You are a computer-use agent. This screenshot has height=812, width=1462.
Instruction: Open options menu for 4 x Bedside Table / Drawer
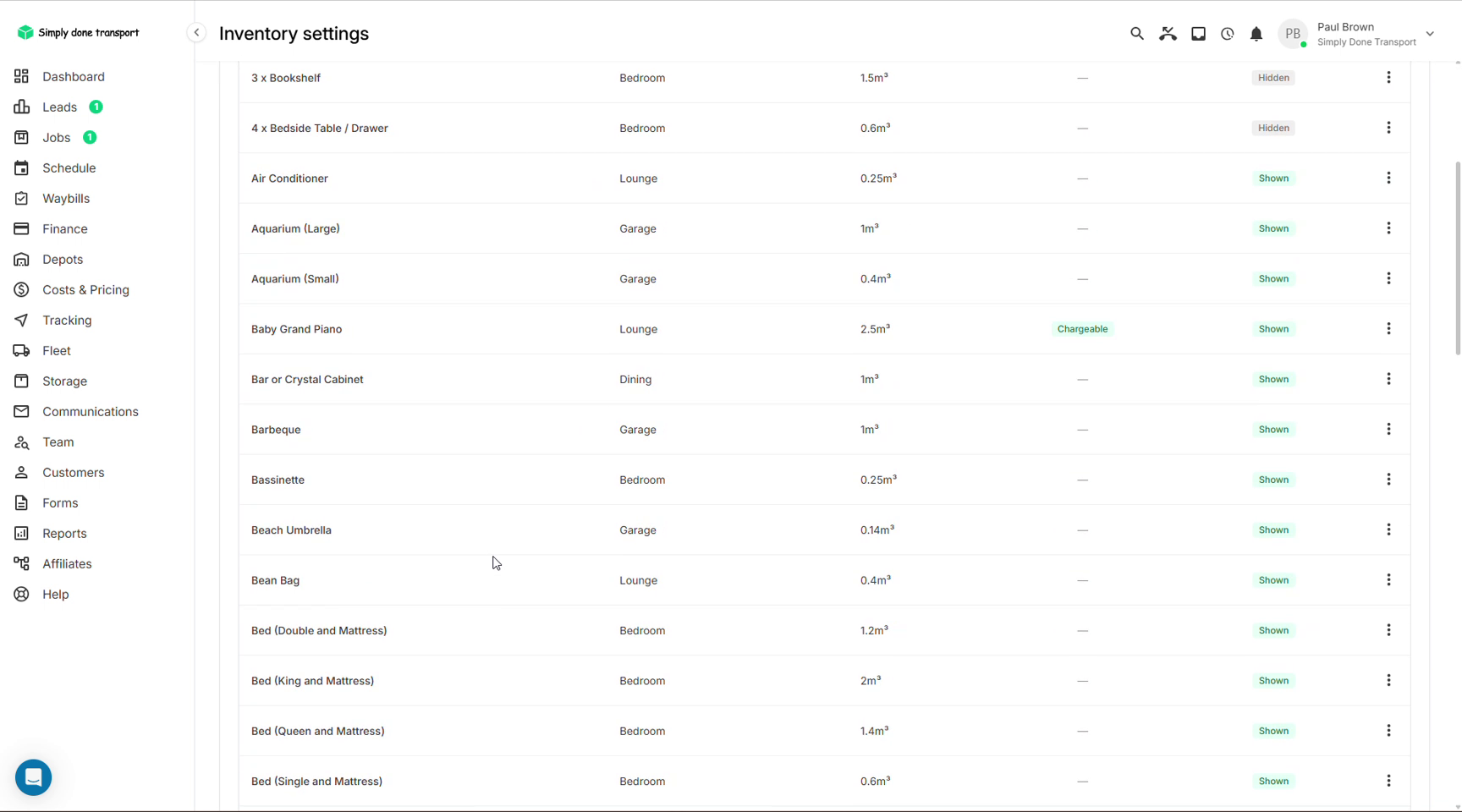tap(1388, 128)
